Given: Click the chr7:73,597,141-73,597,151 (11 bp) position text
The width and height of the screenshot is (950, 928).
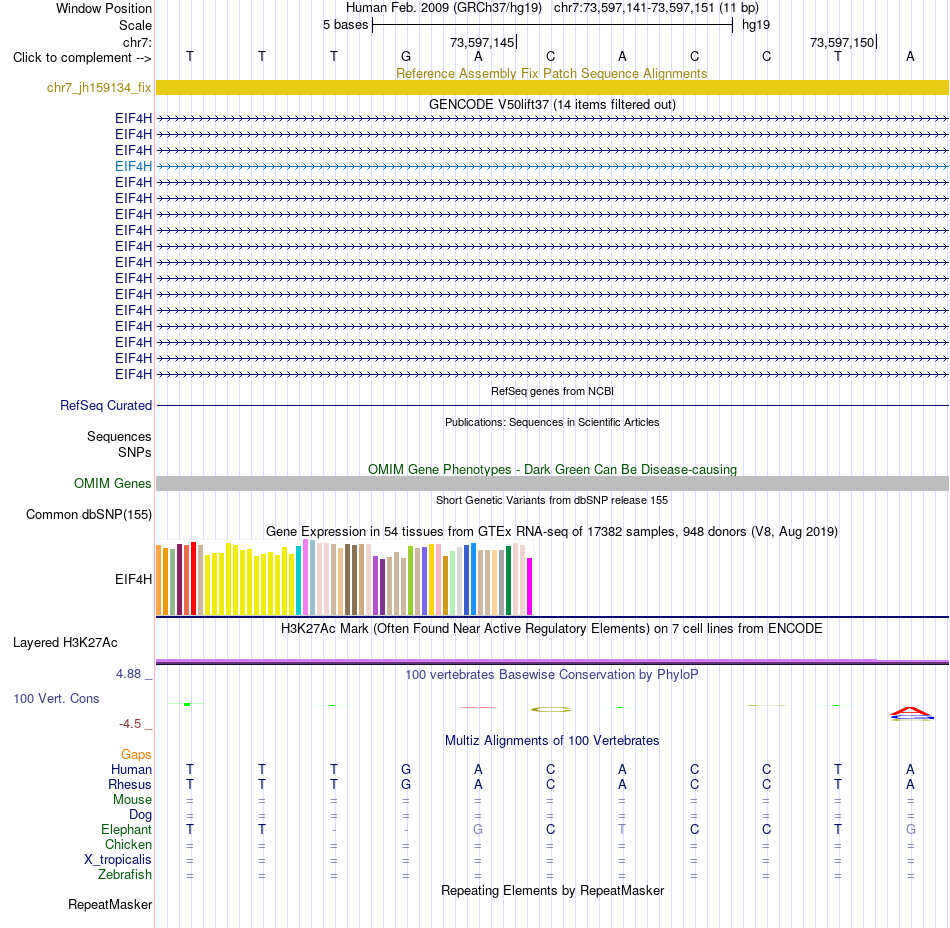Looking at the screenshot, I should pos(656,8).
